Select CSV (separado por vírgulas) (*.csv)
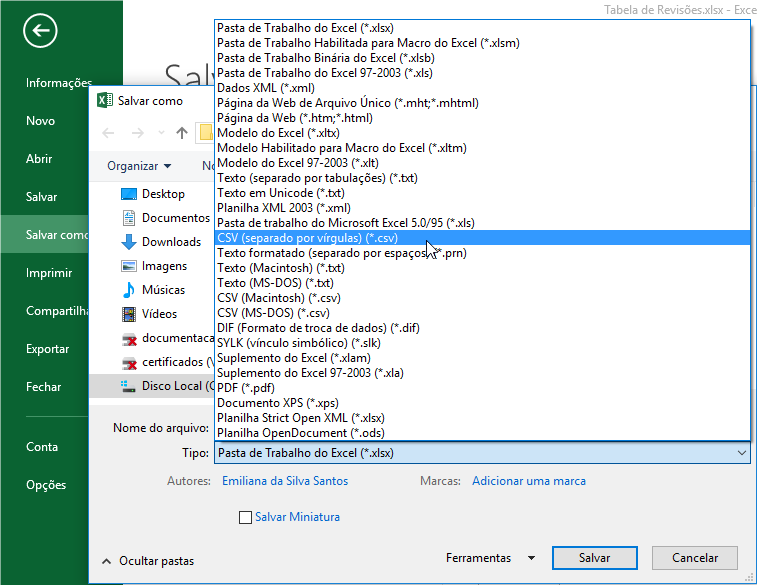Viewport: 757px width, 585px height. point(482,238)
